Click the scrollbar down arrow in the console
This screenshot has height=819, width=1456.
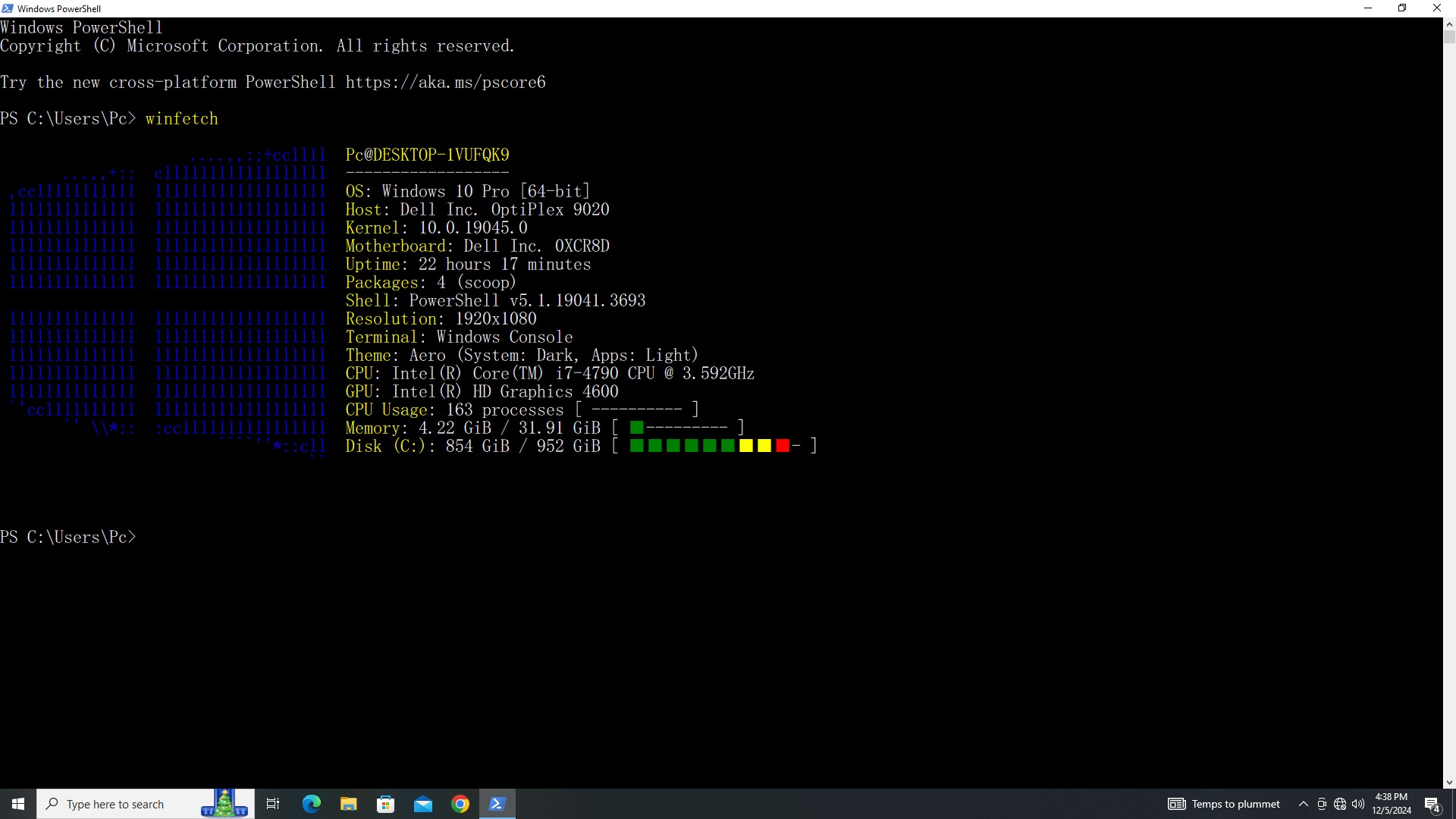click(1449, 782)
